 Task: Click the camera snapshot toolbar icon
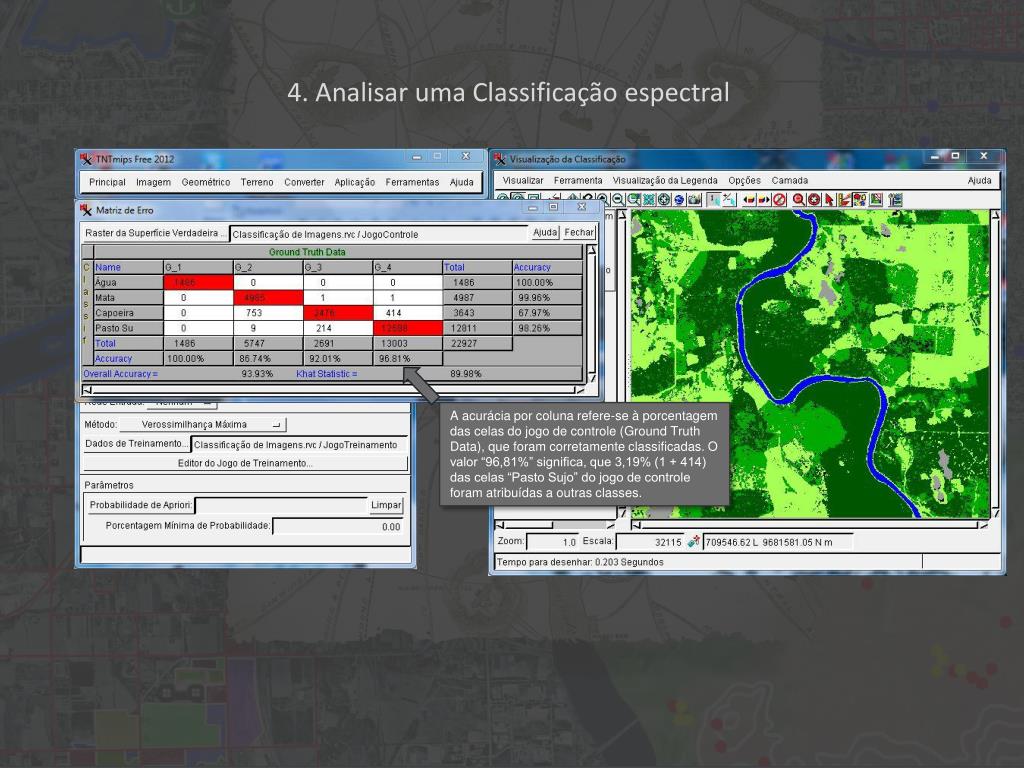tap(694, 200)
